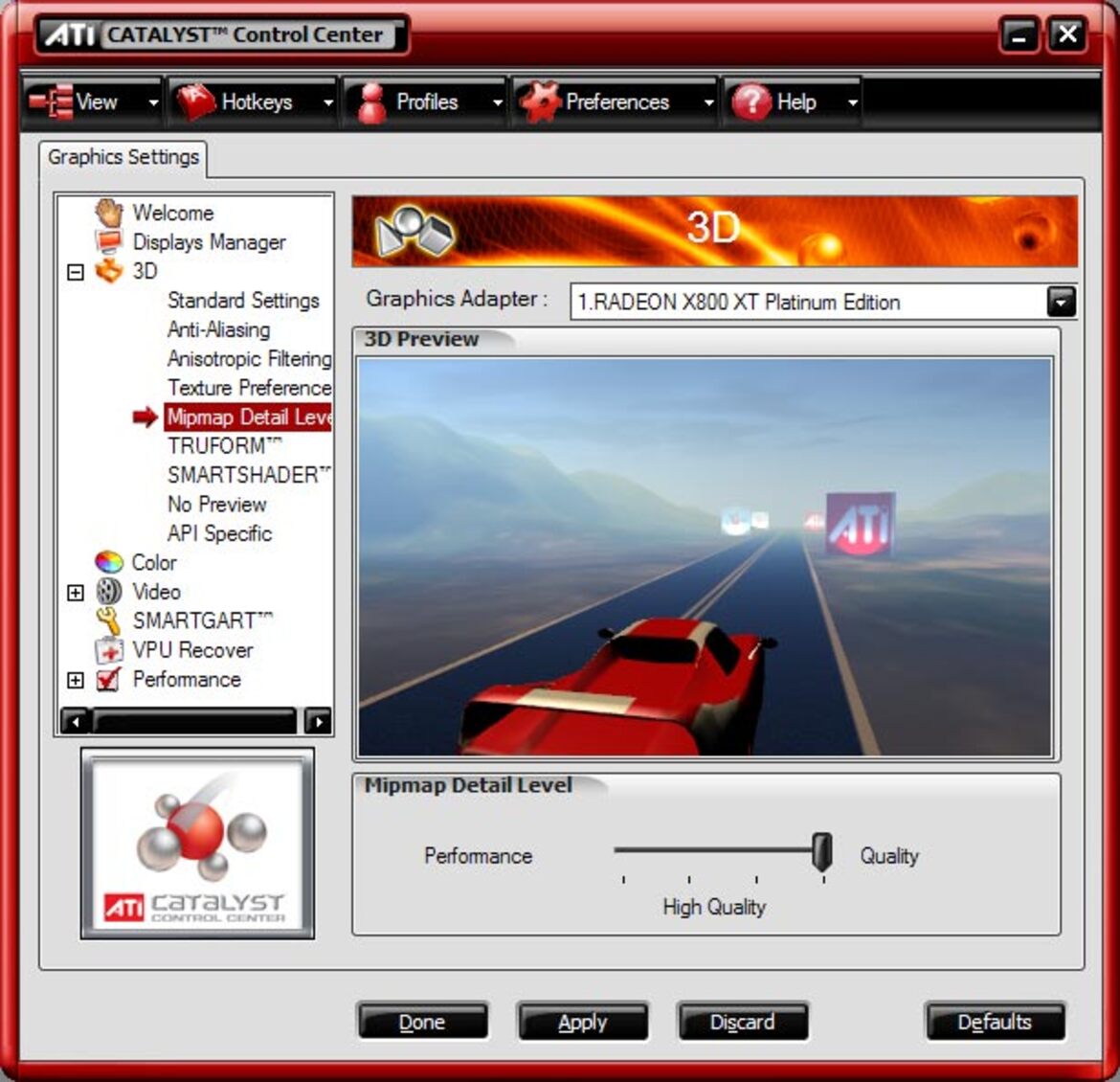Open the View menu
The image size is (1120, 1082).
[x=93, y=102]
